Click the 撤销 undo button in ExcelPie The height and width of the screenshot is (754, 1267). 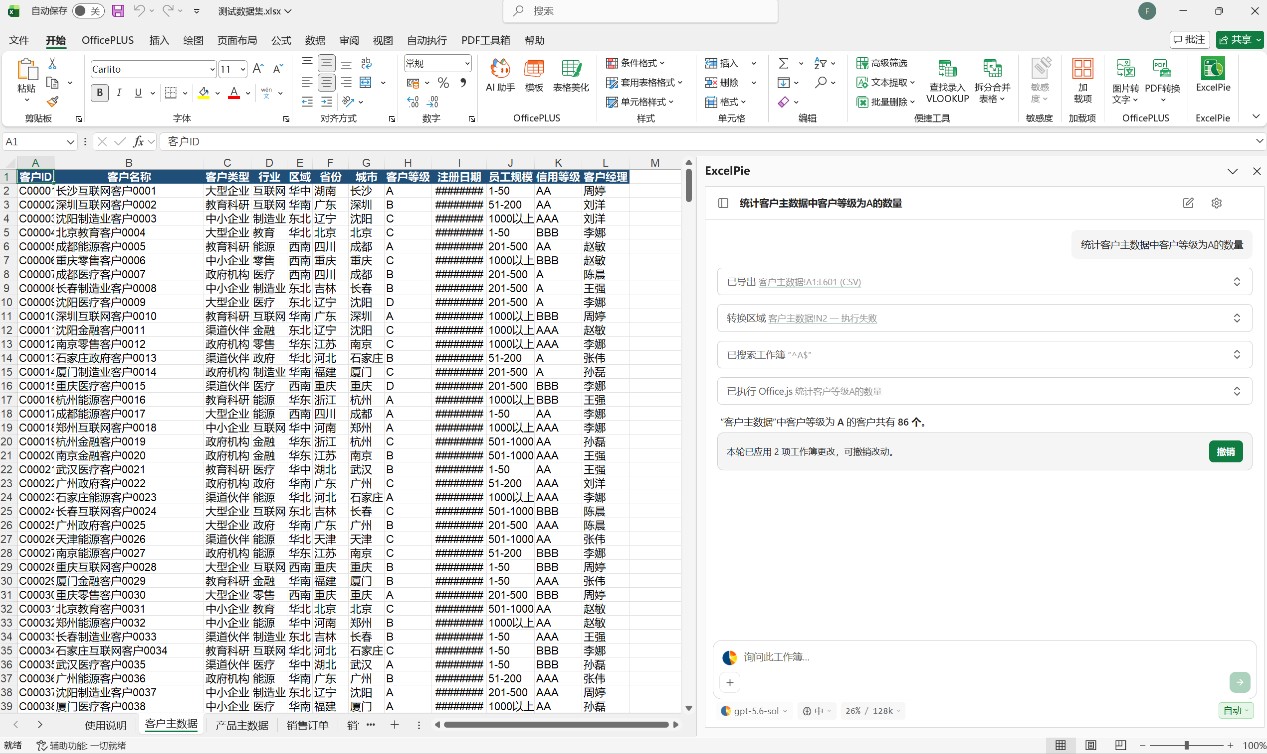tap(1225, 451)
